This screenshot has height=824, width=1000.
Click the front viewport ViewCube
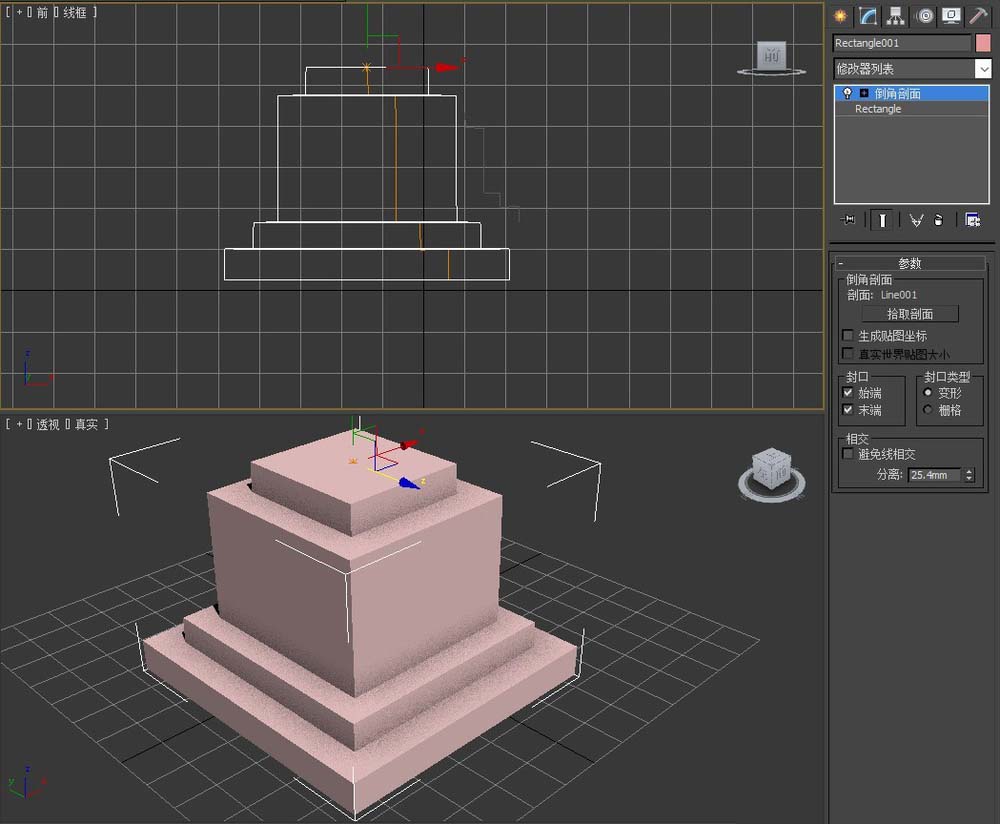click(771, 57)
